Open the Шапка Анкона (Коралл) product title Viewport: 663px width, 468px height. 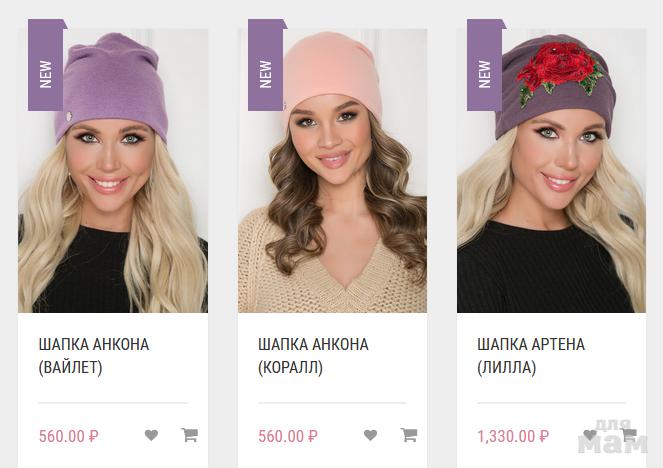[313, 356]
